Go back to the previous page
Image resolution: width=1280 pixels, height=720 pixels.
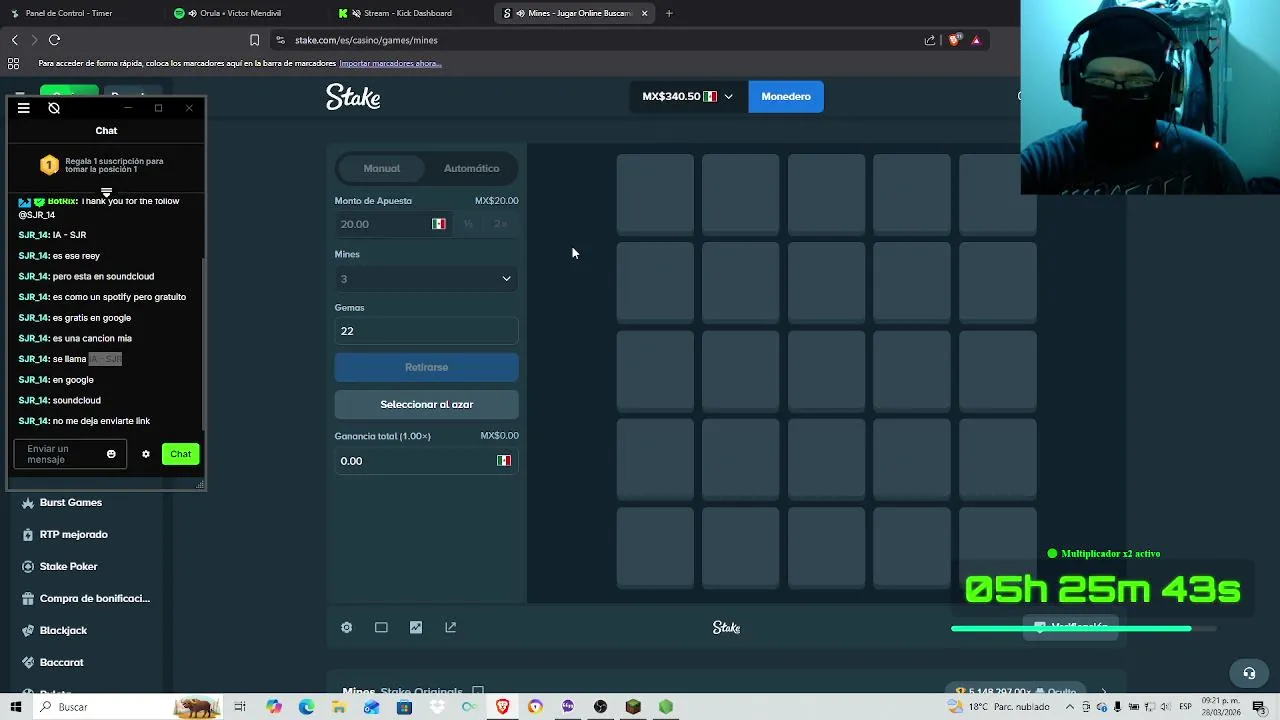click(14, 40)
